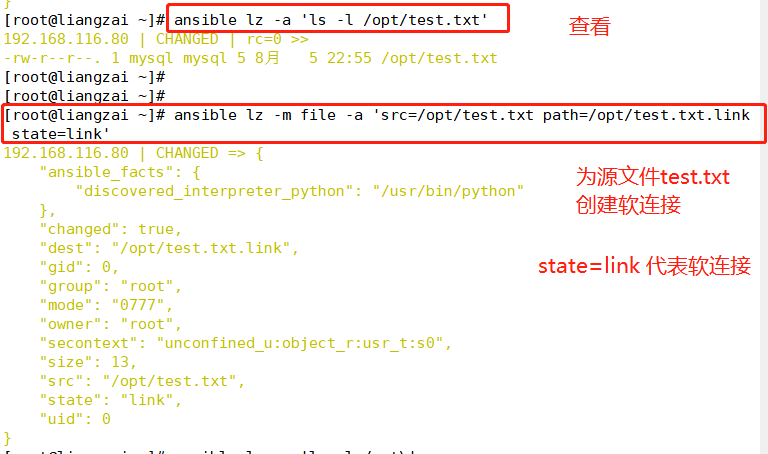The width and height of the screenshot is (768, 454).
Task: Click the "dest": "/opt/test.txt.link" line
Action: 169,248
